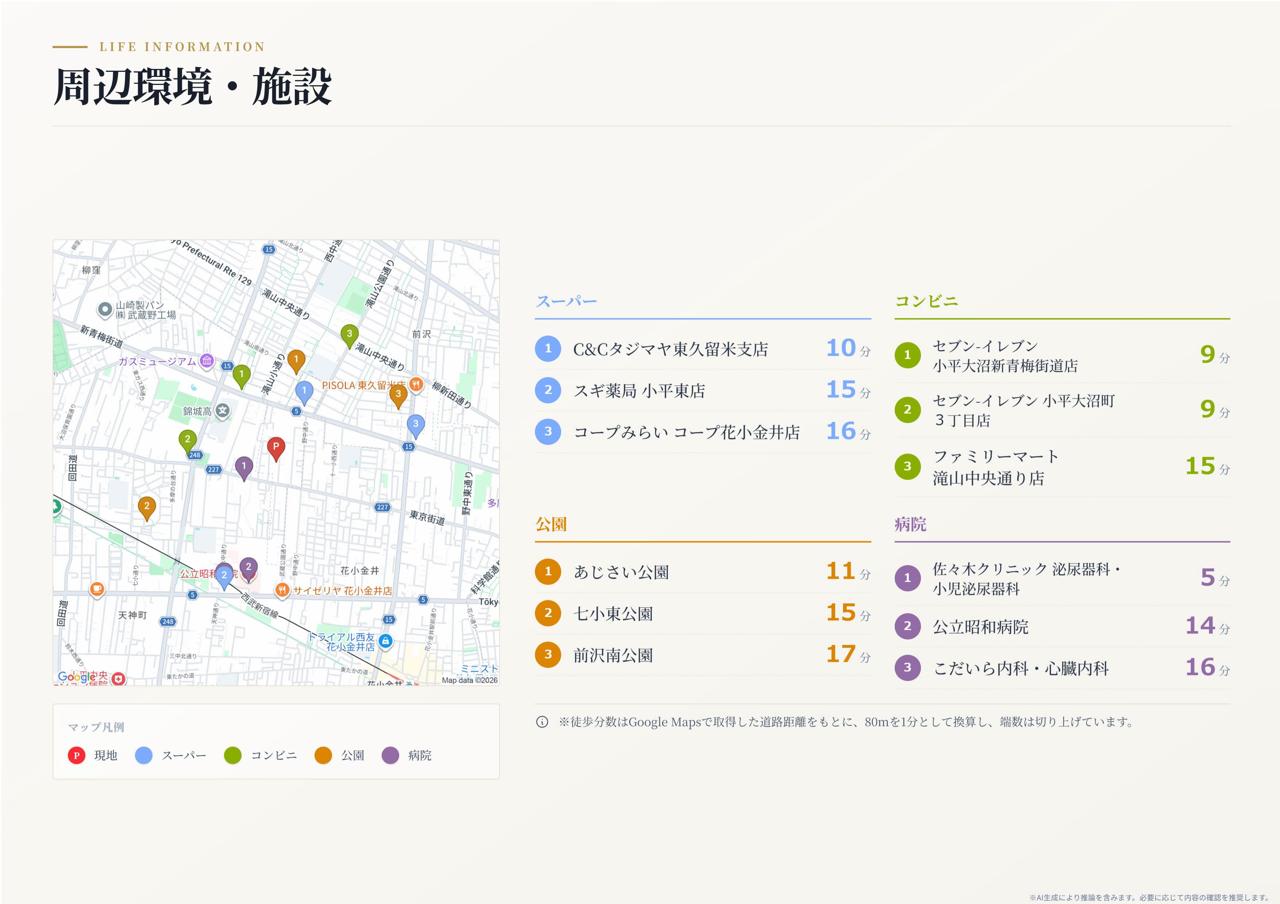The width and height of the screenshot is (1280, 904).
Task: Click the green badge 3 beside ファミリーマート 滝山中央通り店
Action: [907, 466]
